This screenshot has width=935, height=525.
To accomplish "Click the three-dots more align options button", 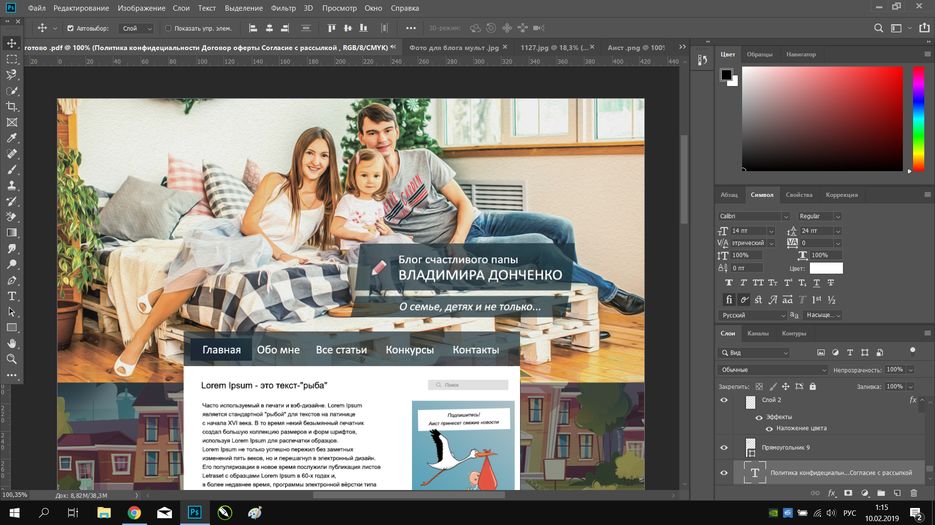I will pos(411,28).
